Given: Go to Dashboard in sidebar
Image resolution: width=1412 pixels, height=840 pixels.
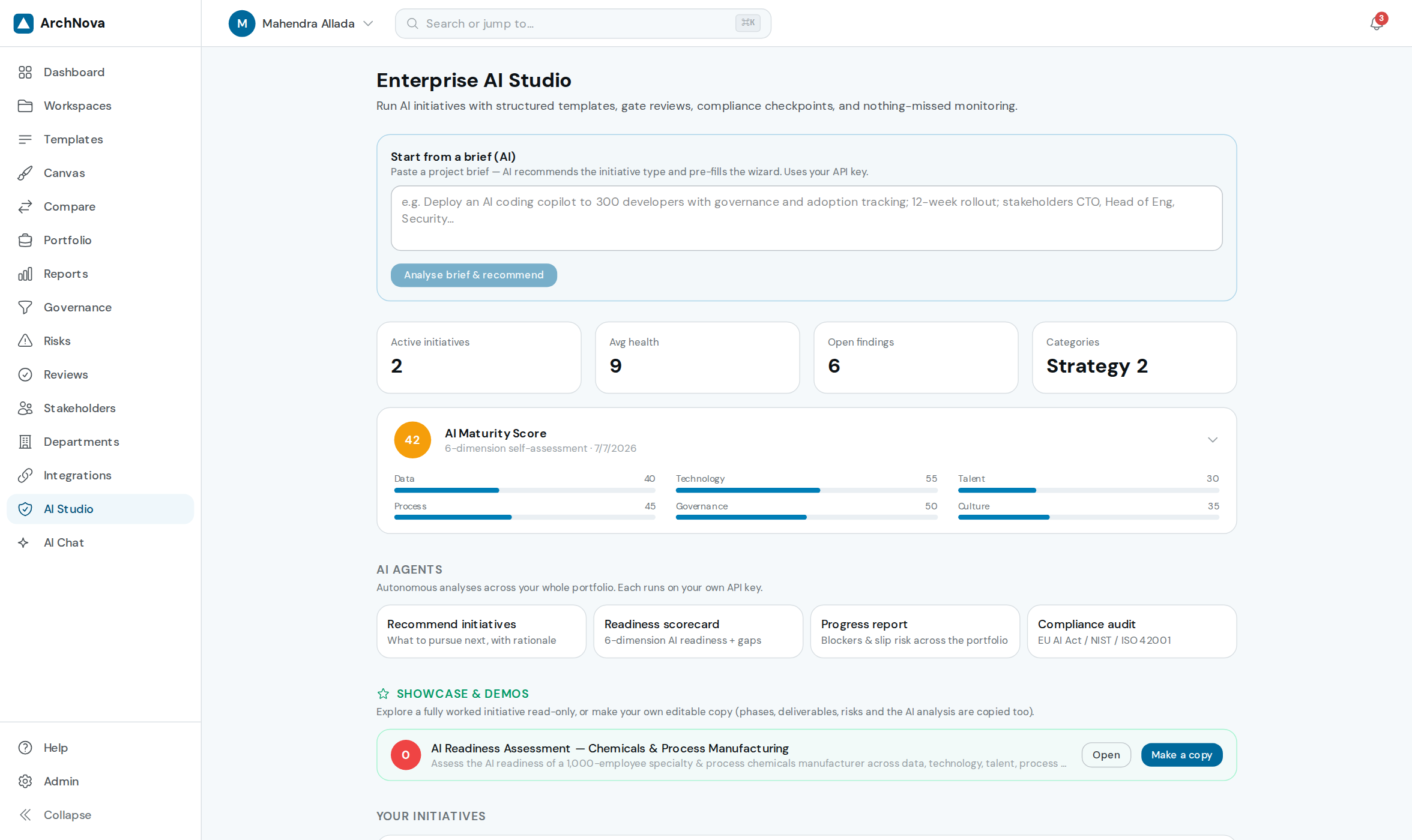Looking at the screenshot, I should [x=100, y=72].
